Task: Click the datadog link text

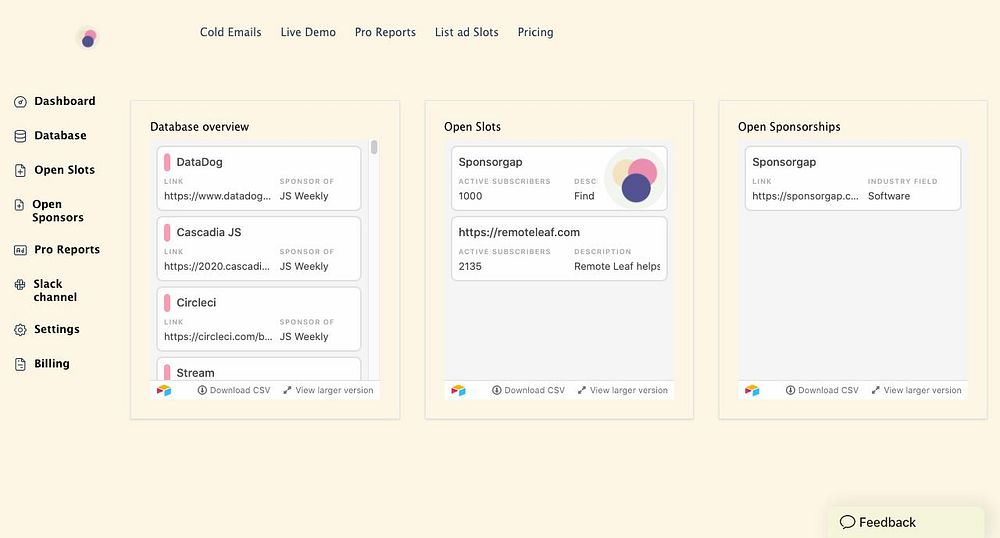Action: pos(217,196)
